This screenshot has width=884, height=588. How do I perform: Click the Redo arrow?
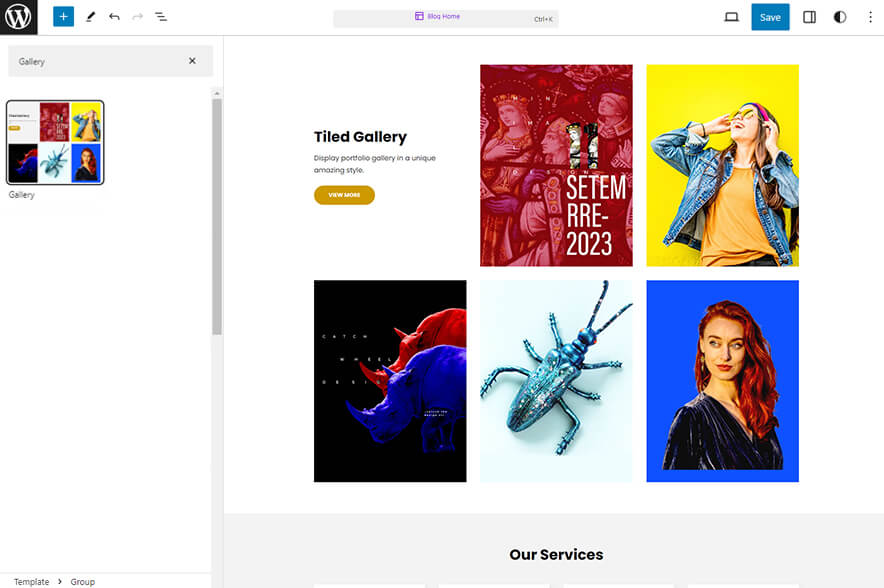click(137, 16)
